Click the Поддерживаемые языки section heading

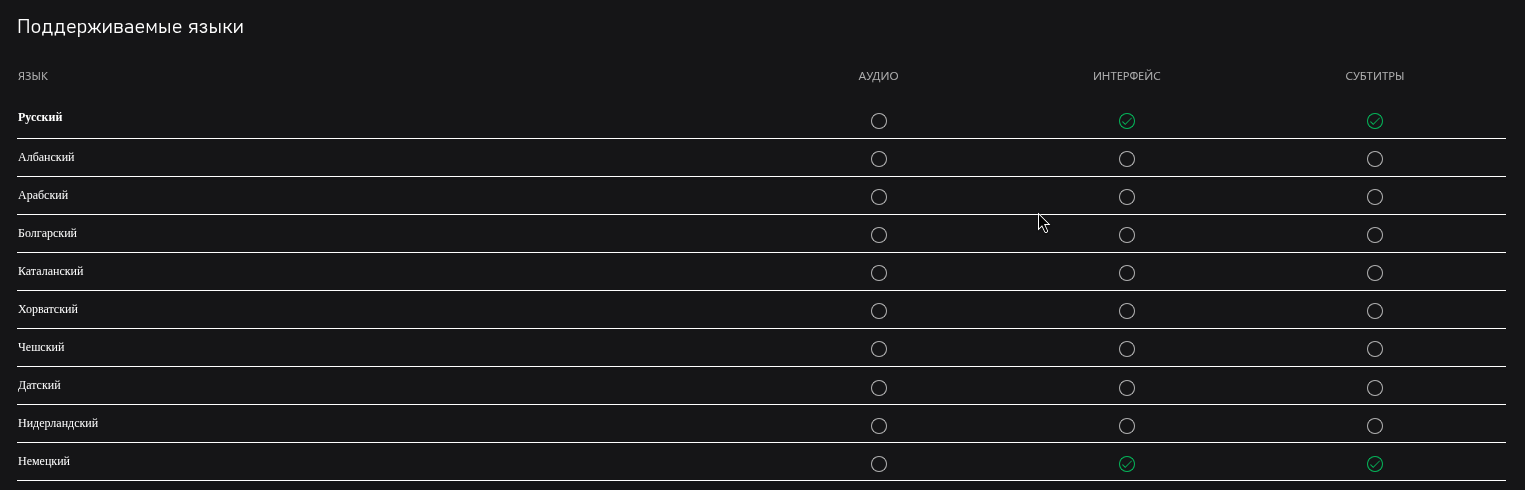[x=130, y=27]
